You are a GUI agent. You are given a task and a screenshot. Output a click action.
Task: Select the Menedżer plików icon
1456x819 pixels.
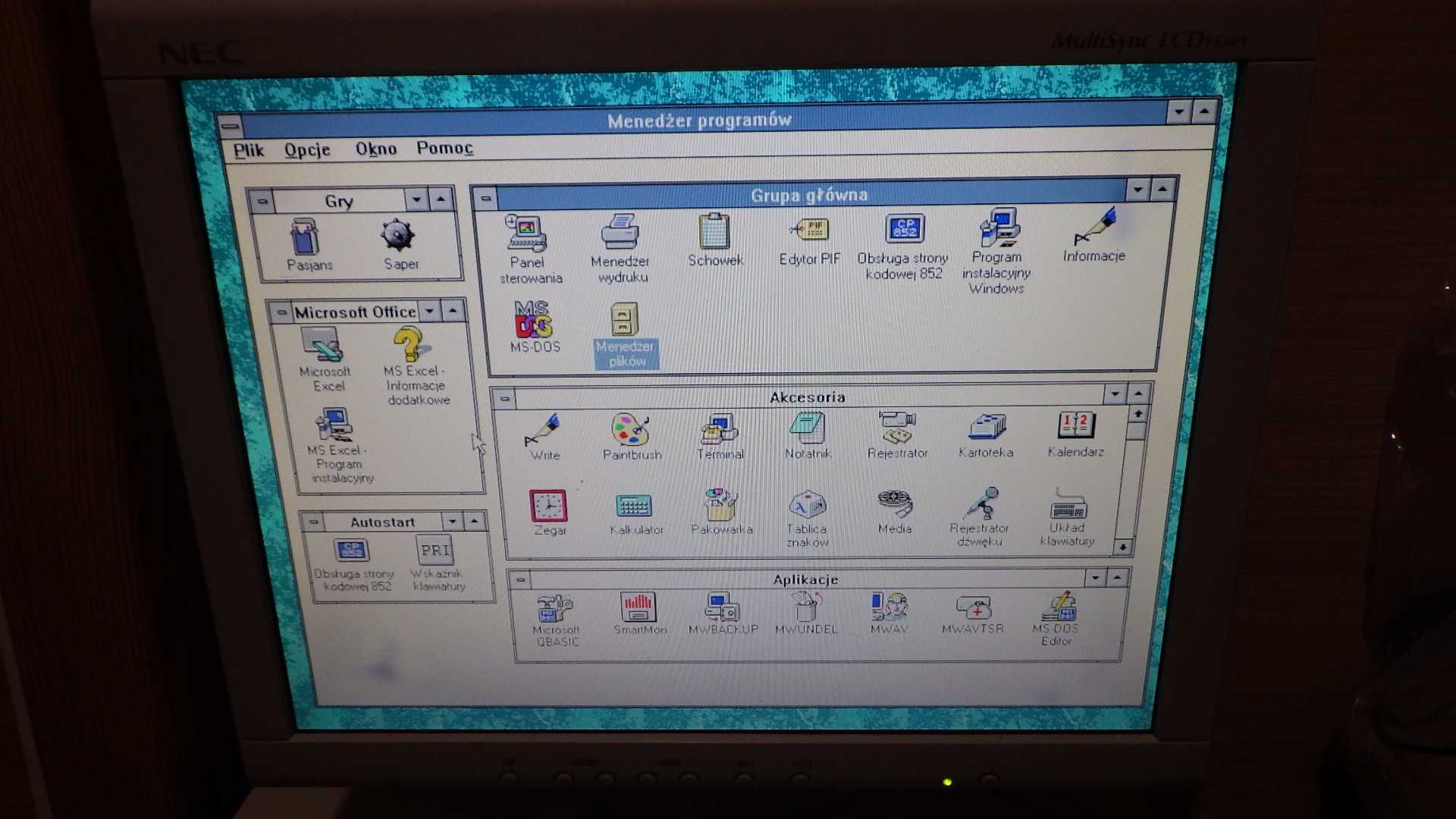click(x=625, y=319)
